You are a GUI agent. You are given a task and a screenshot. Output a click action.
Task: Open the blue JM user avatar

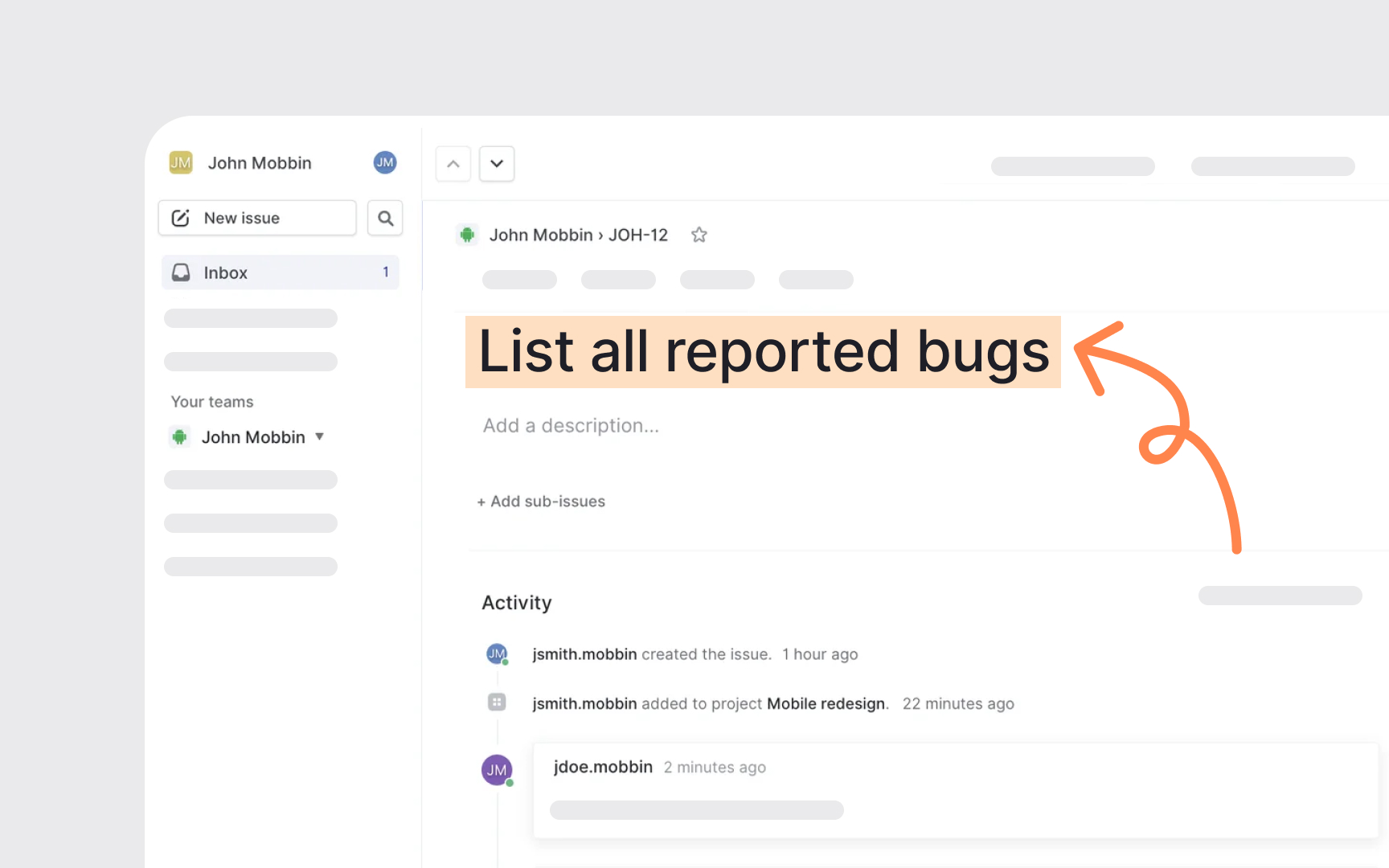click(385, 162)
